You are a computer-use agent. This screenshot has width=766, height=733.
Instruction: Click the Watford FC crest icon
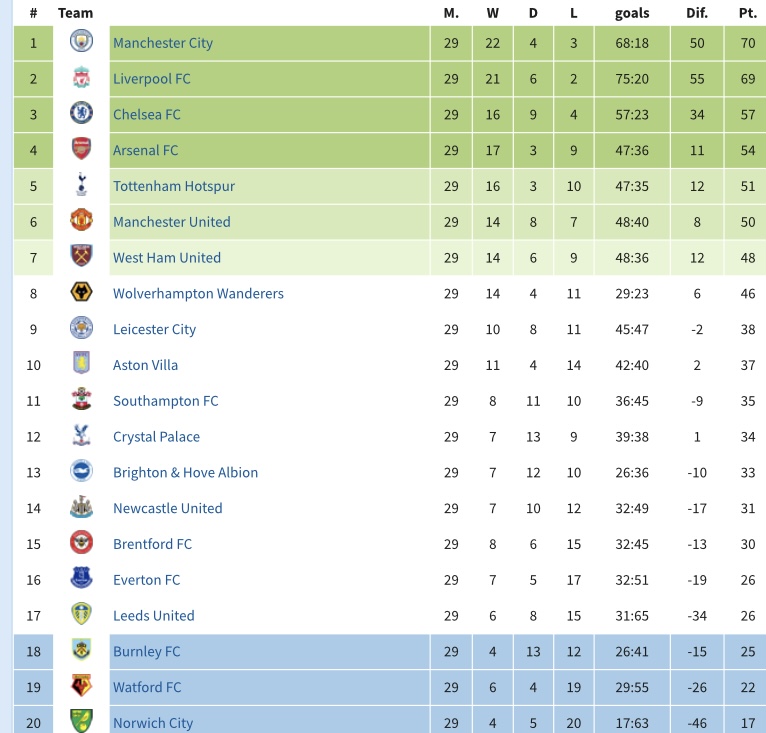81,686
